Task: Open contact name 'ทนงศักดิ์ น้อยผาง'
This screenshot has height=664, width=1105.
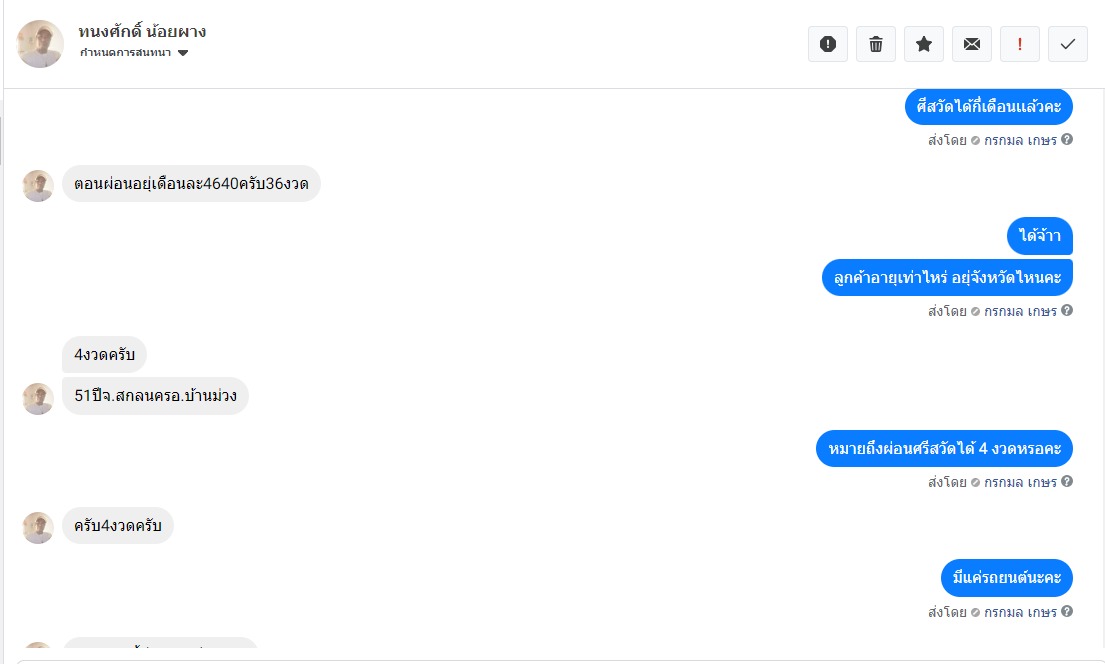Action: (142, 31)
